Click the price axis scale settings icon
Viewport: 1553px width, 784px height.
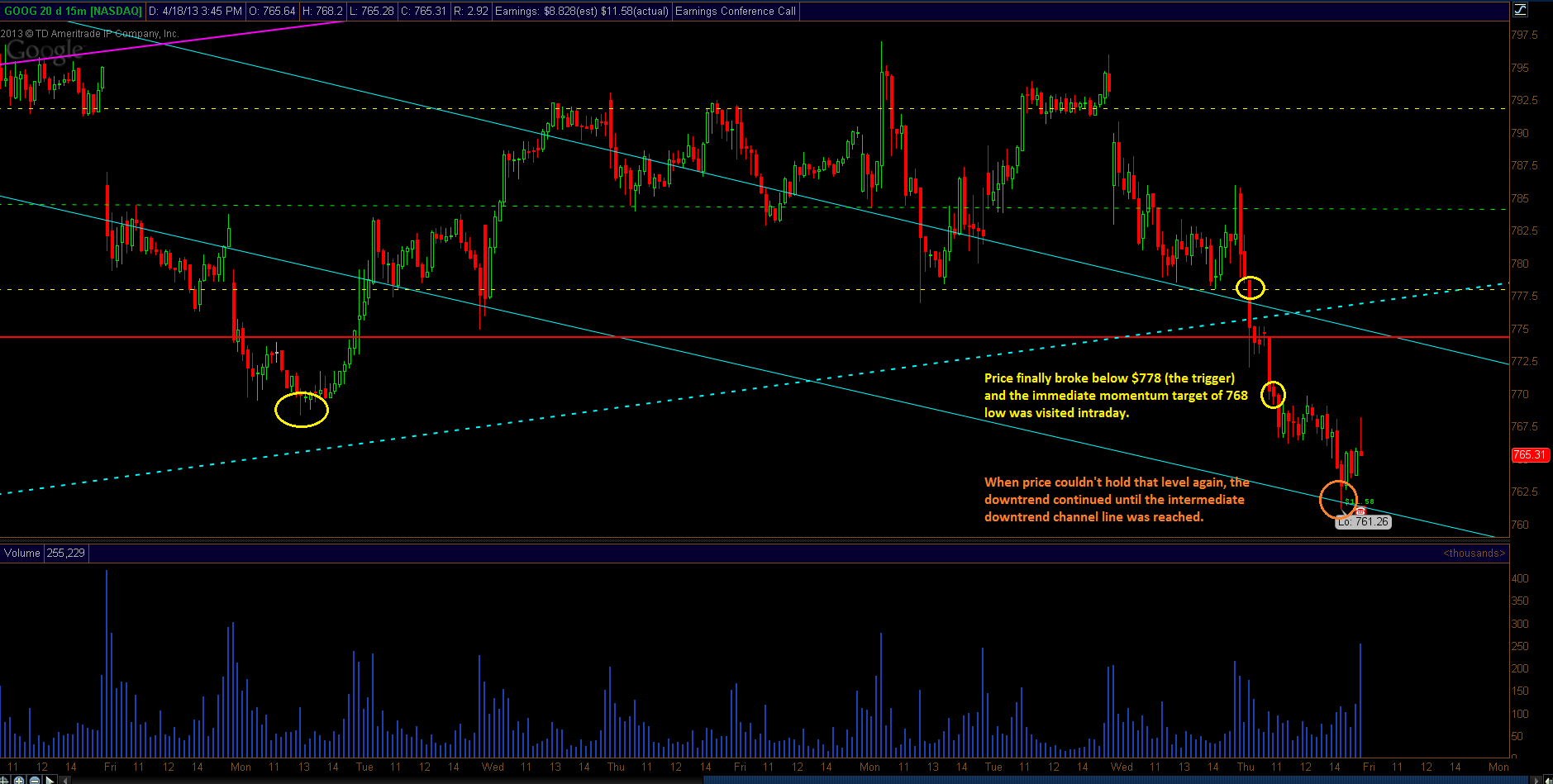pos(1519,10)
